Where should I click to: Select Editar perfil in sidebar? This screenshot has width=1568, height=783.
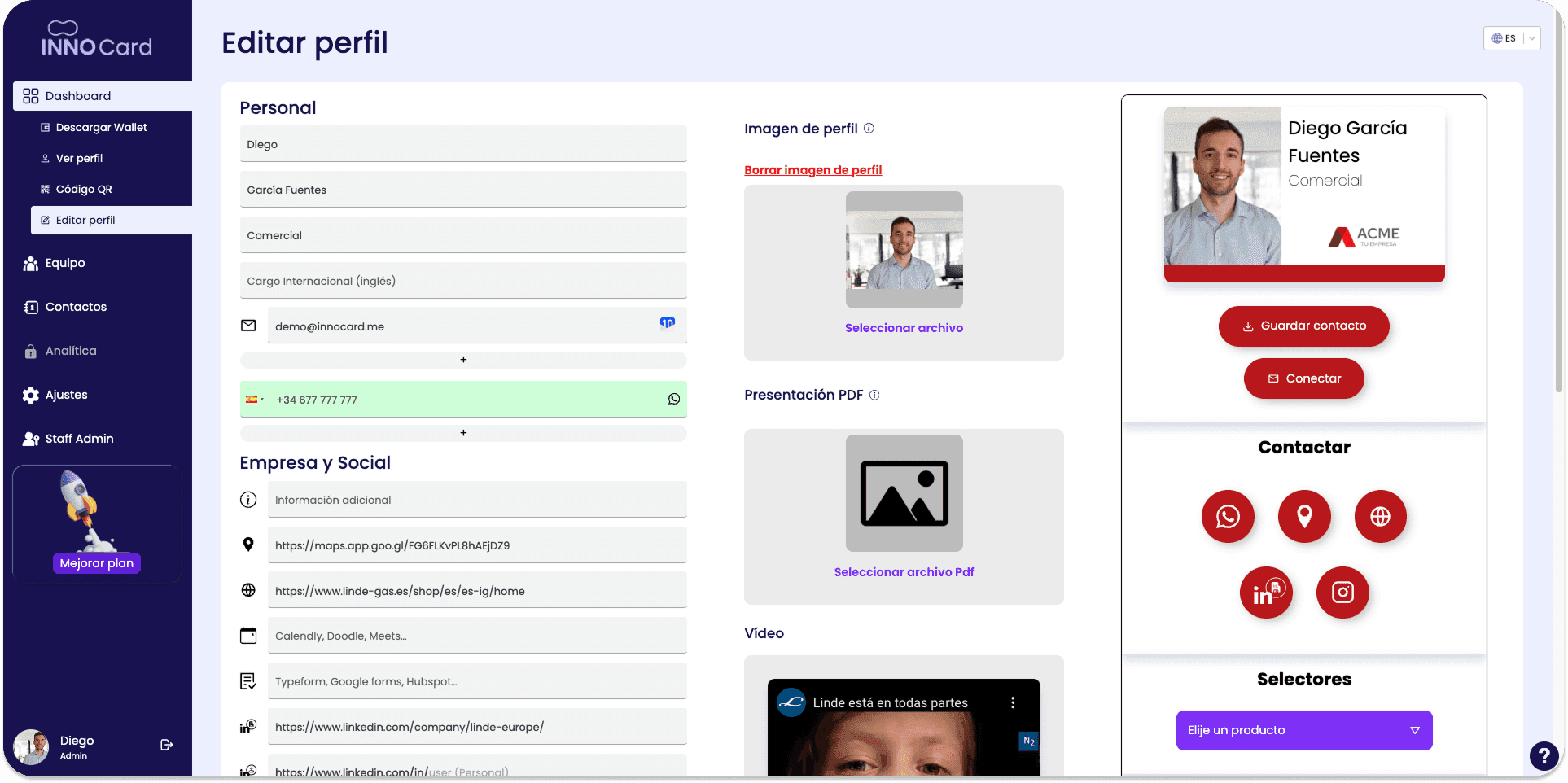click(112, 221)
